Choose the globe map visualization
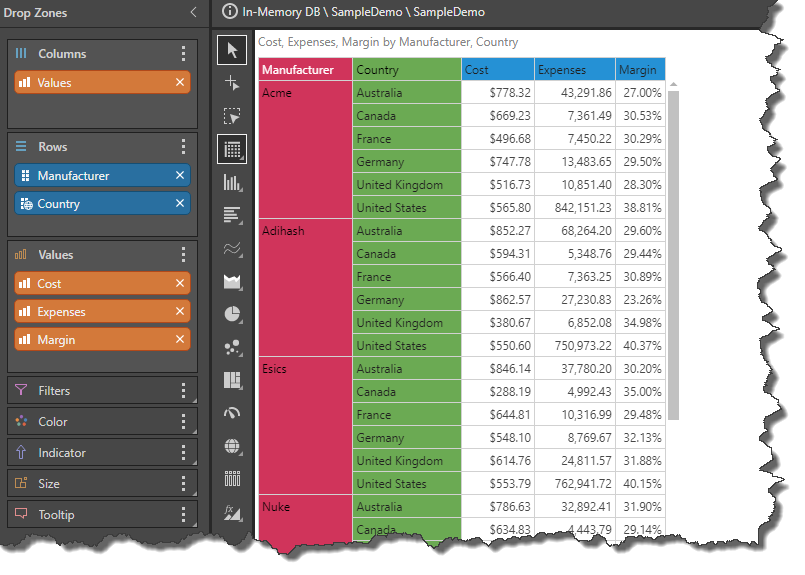The height and width of the screenshot is (575, 805). 232,446
